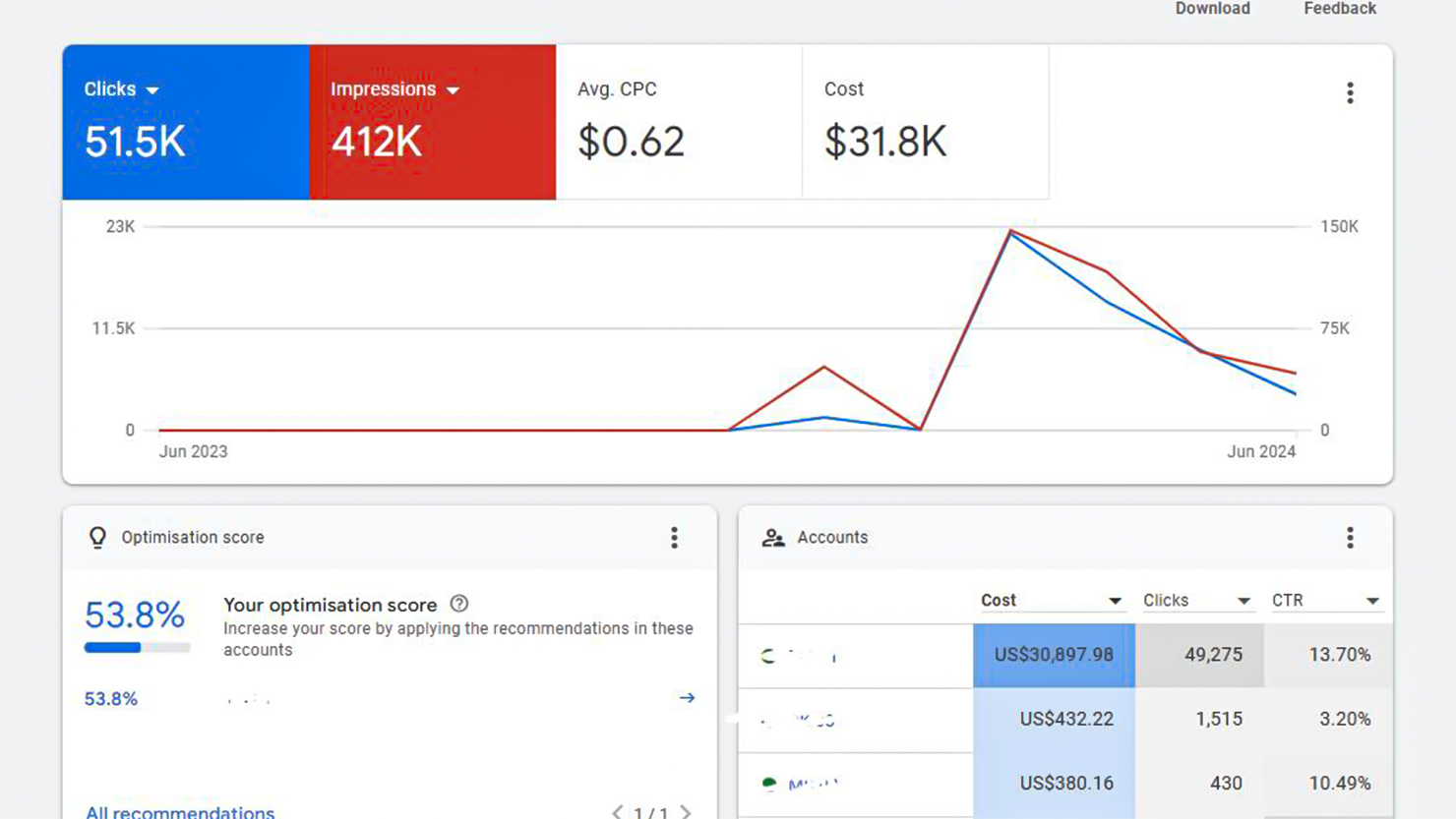The width and height of the screenshot is (1456, 819).
Task: Open All recommendations link
Action: click(x=180, y=812)
